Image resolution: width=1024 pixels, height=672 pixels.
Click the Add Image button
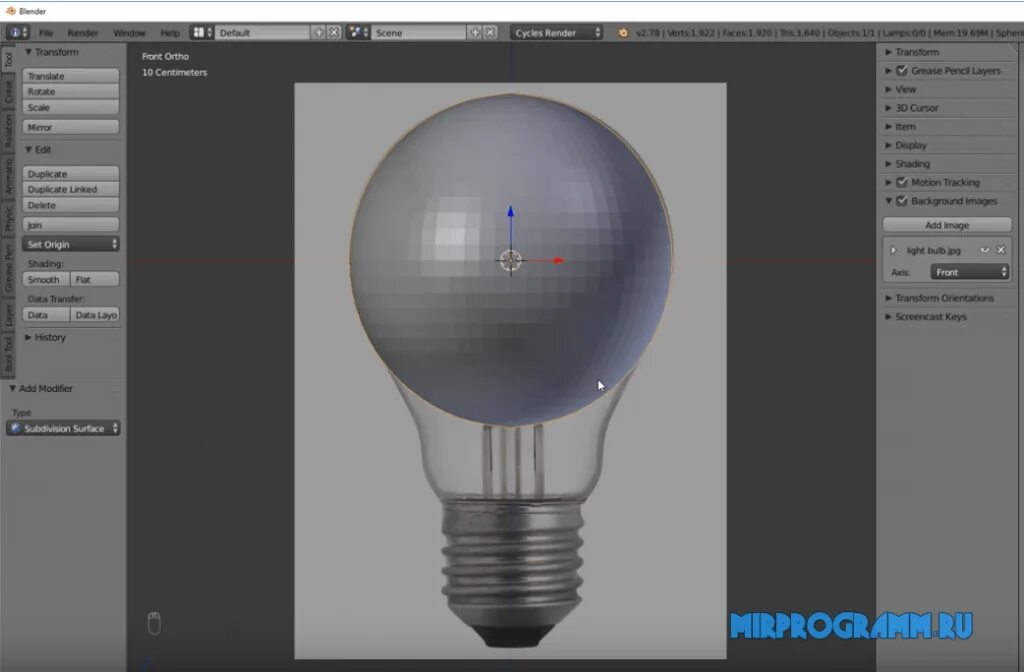[x=947, y=225]
